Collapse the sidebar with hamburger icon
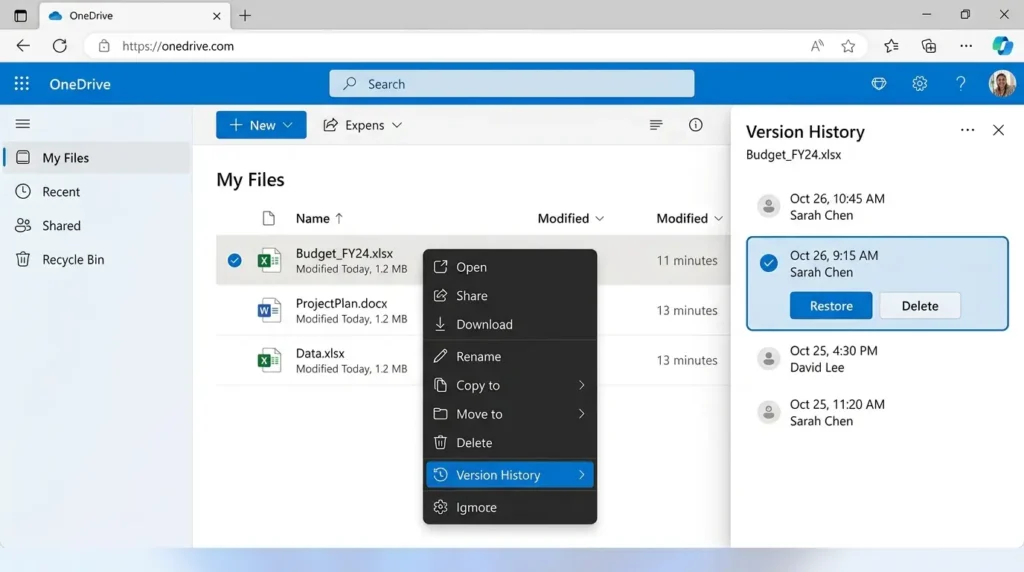The height and width of the screenshot is (572, 1024). click(x=23, y=124)
